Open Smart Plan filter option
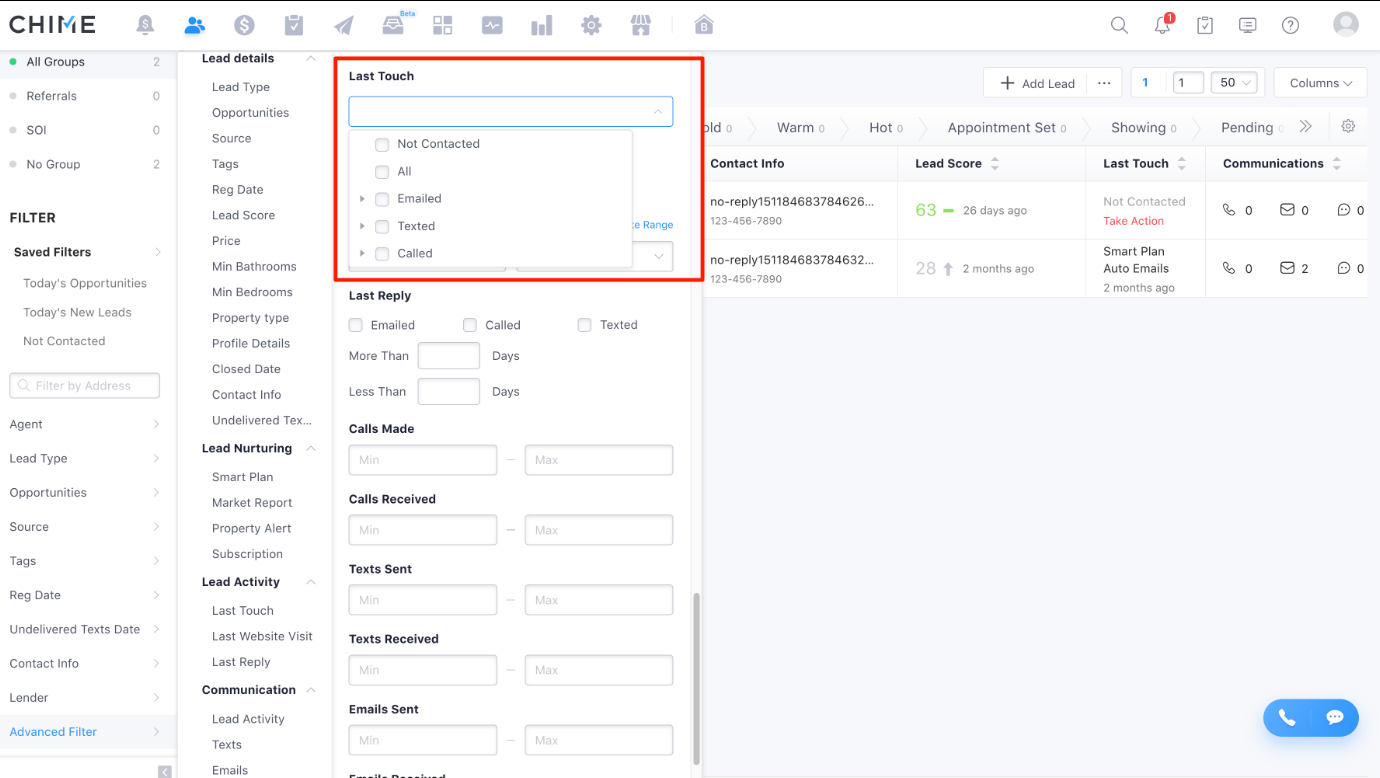Viewport: 1380px width, 778px height. (x=242, y=477)
